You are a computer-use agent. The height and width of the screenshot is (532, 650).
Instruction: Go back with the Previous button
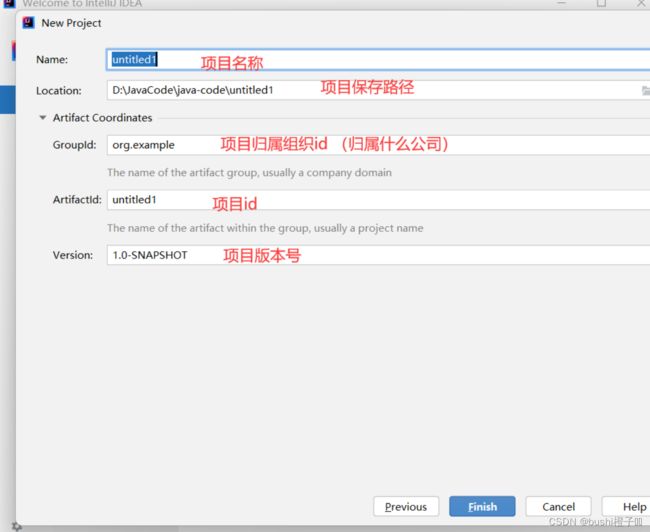[x=406, y=506]
